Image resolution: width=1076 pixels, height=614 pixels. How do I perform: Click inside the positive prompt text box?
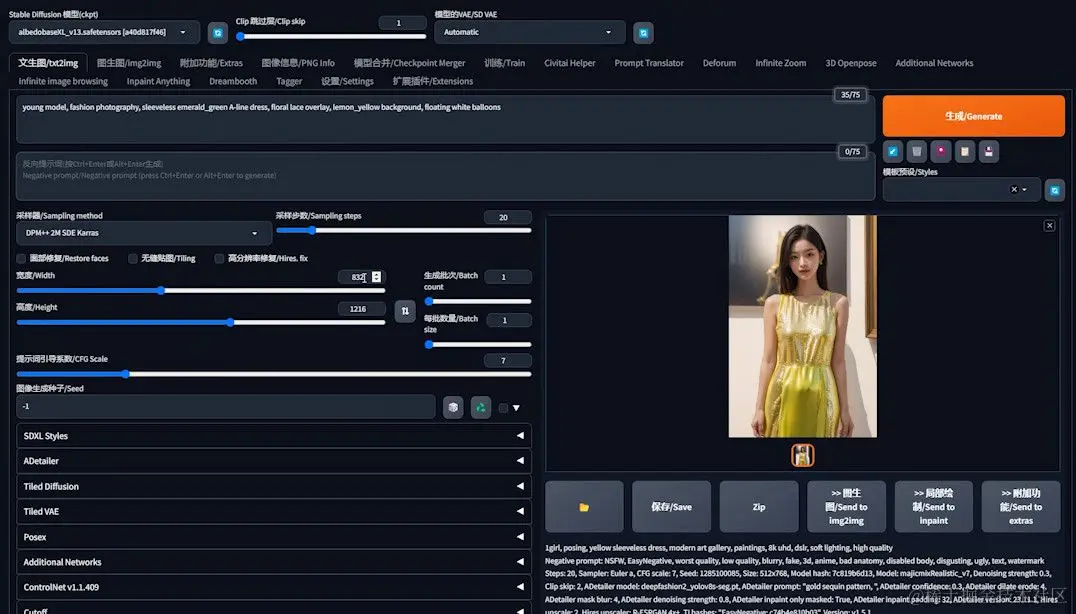(445, 119)
